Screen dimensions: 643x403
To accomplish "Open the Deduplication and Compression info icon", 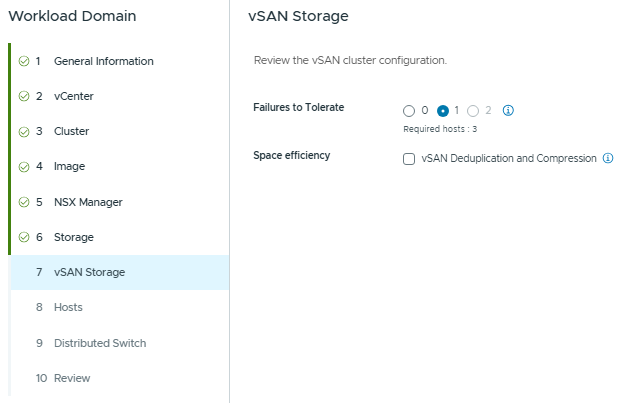I will pyautogui.click(x=608, y=158).
